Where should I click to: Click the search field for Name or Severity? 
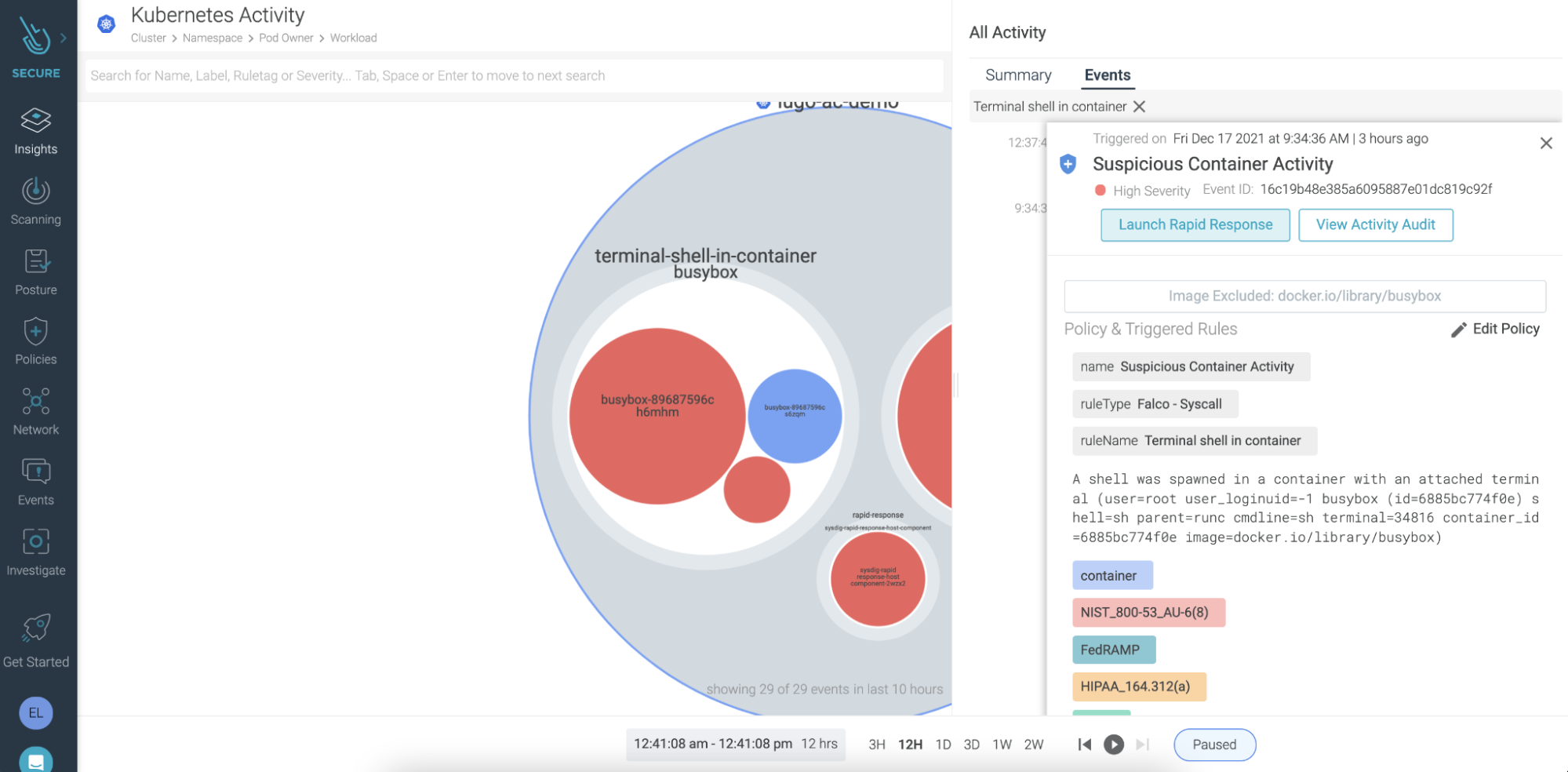click(x=514, y=75)
